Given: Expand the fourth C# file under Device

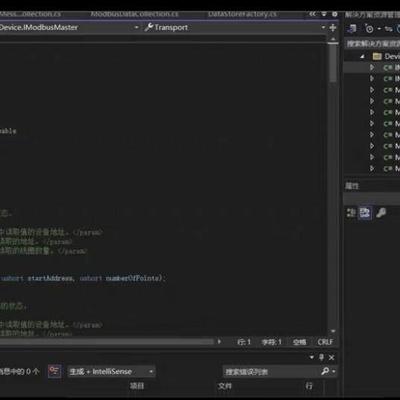Looking at the screenshot, I should click(x=372, y=101).
